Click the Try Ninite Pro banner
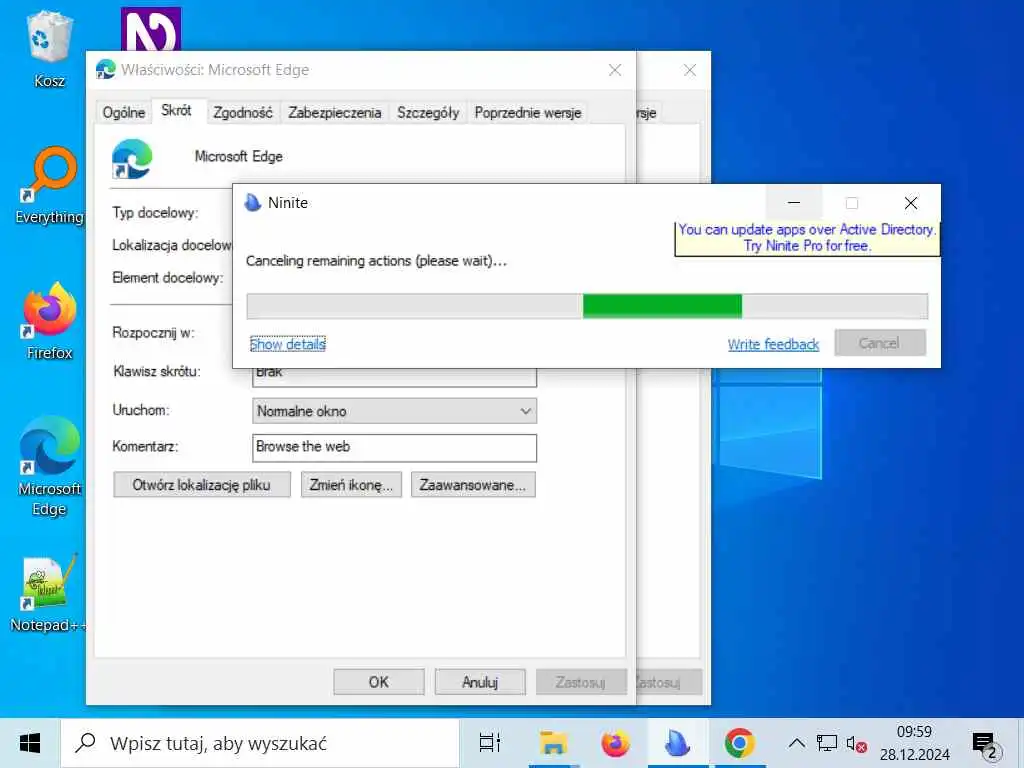1024x768 pixels. point(807,238)
